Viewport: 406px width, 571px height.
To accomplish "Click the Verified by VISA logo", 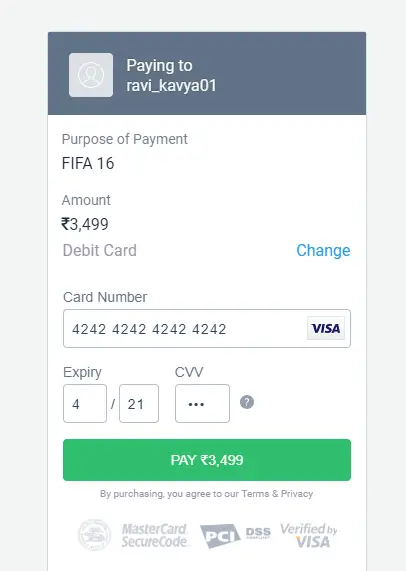I will click(x=308, y=535).
